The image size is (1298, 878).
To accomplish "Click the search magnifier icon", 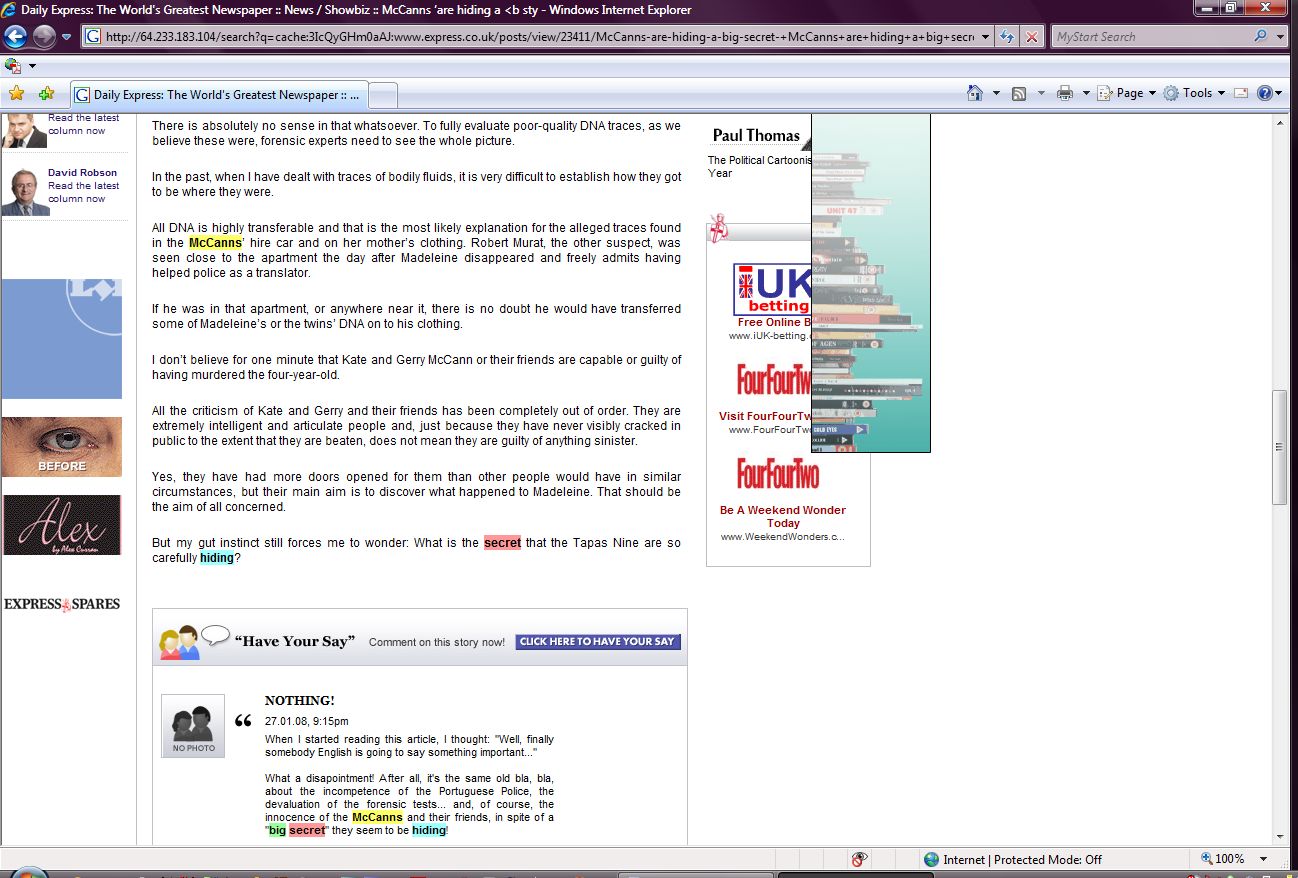I will click(x=1260, y=37).
